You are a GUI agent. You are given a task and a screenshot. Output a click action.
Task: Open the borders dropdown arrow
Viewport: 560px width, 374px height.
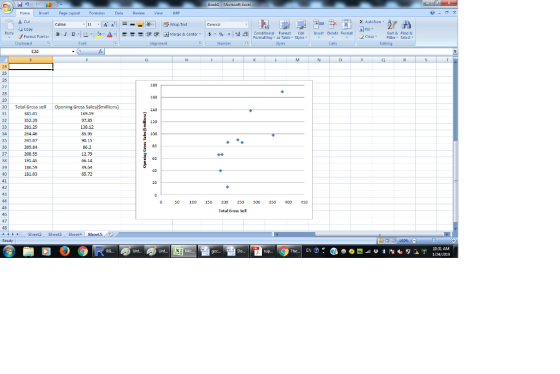pos(91,34)
